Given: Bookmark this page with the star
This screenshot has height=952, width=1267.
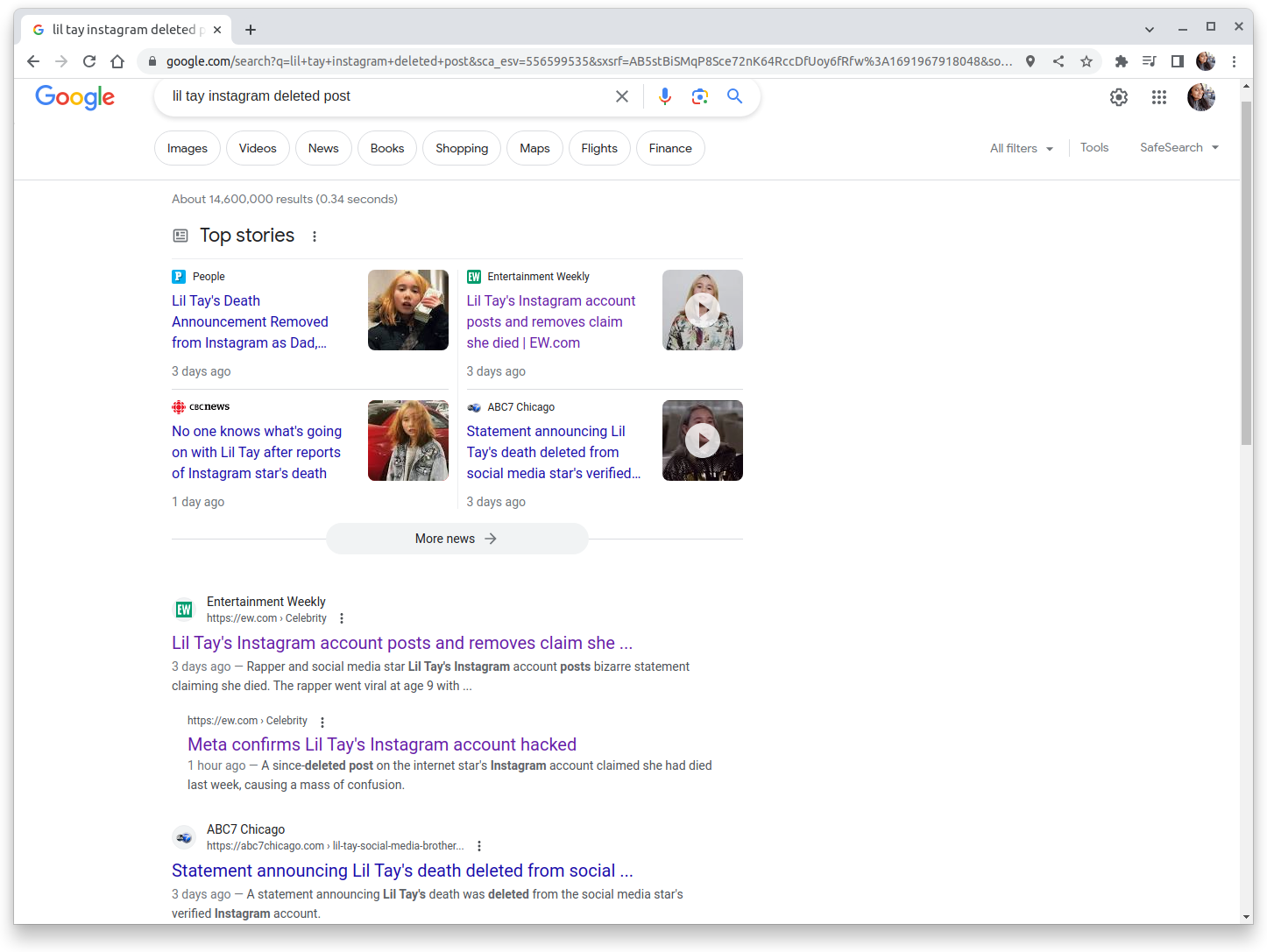Looking at the screenshot, I should [1087, 61].
